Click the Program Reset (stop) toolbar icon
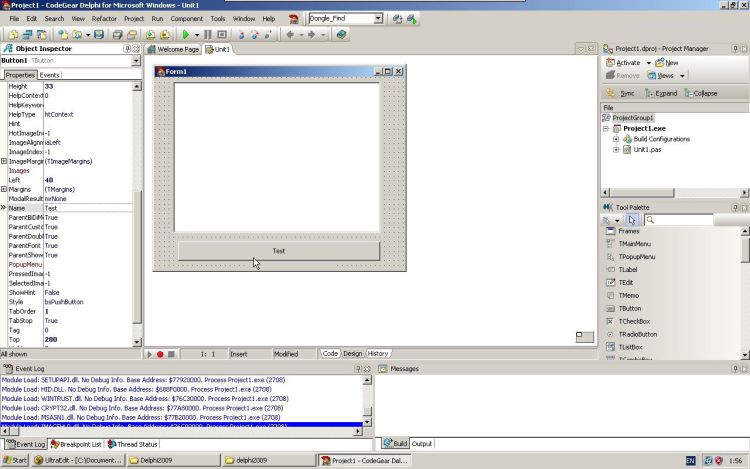This screenshot has width=750, height=469. tap(222, 34)
